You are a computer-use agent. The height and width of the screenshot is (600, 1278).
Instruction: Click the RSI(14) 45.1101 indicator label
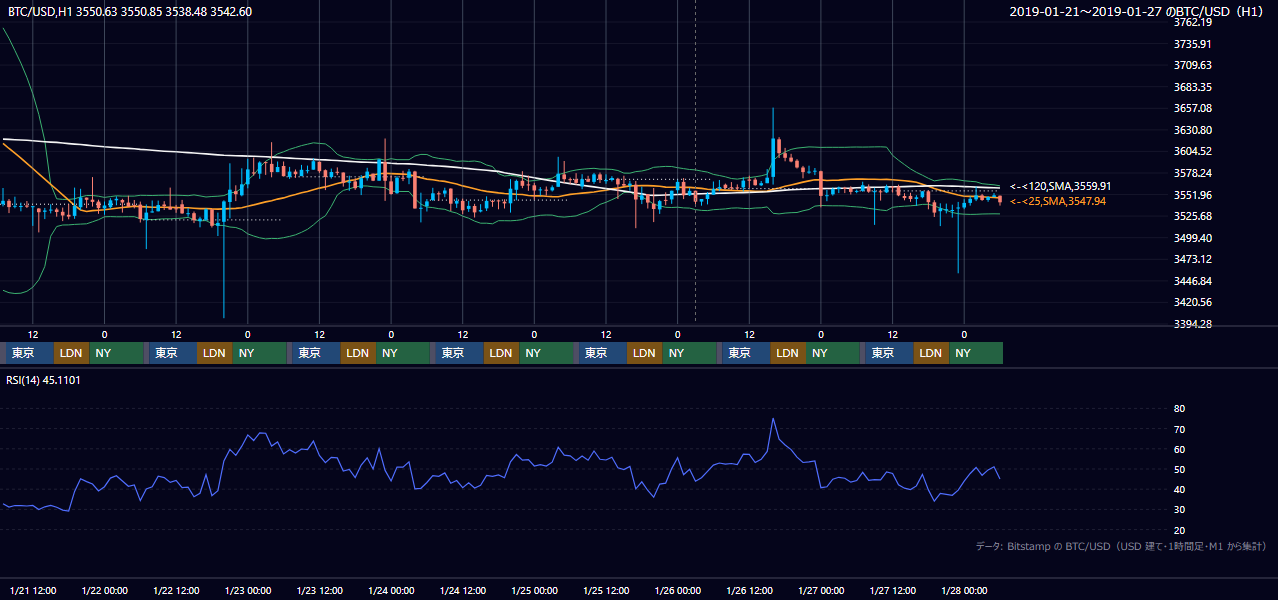pyautogui.click(x=43, y=380)
